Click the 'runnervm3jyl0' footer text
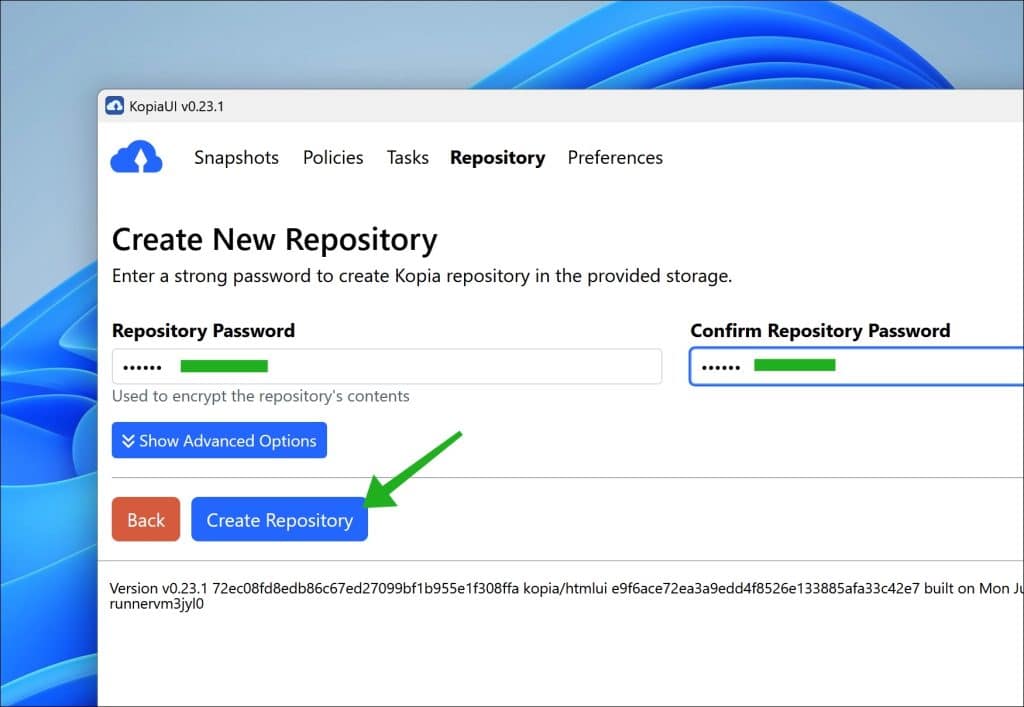 point(157,604)
